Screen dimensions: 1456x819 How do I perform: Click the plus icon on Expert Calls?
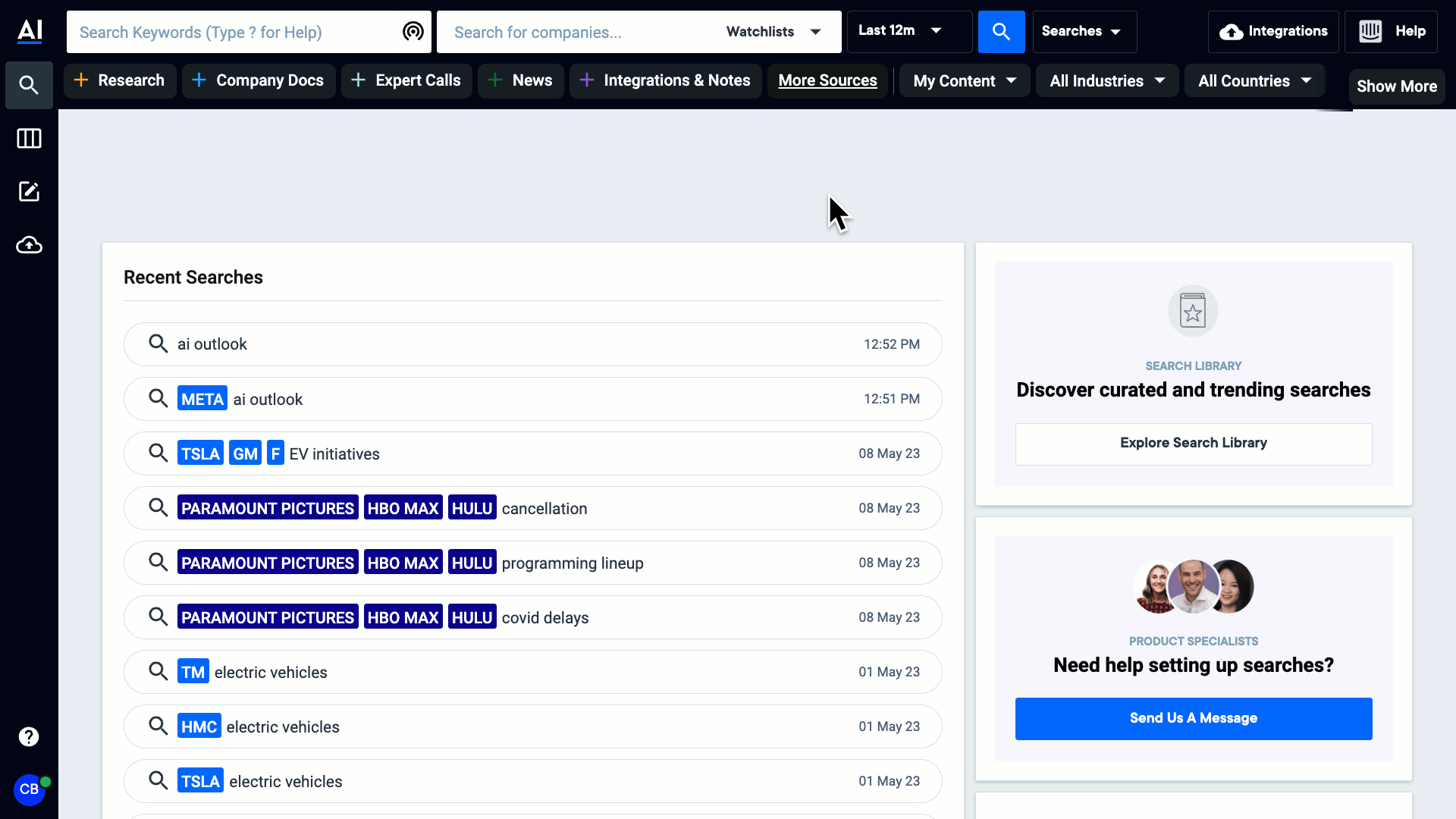[358, 80]
